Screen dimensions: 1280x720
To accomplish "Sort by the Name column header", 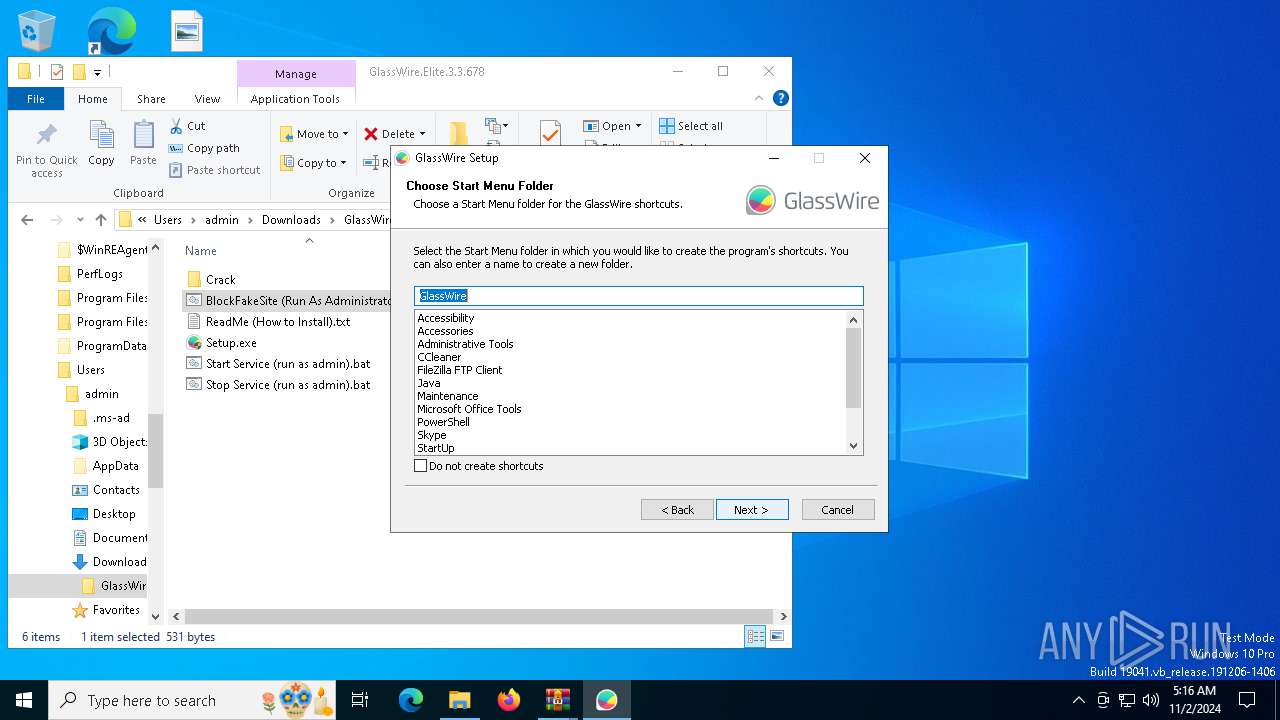I will [x=201, y=251].
